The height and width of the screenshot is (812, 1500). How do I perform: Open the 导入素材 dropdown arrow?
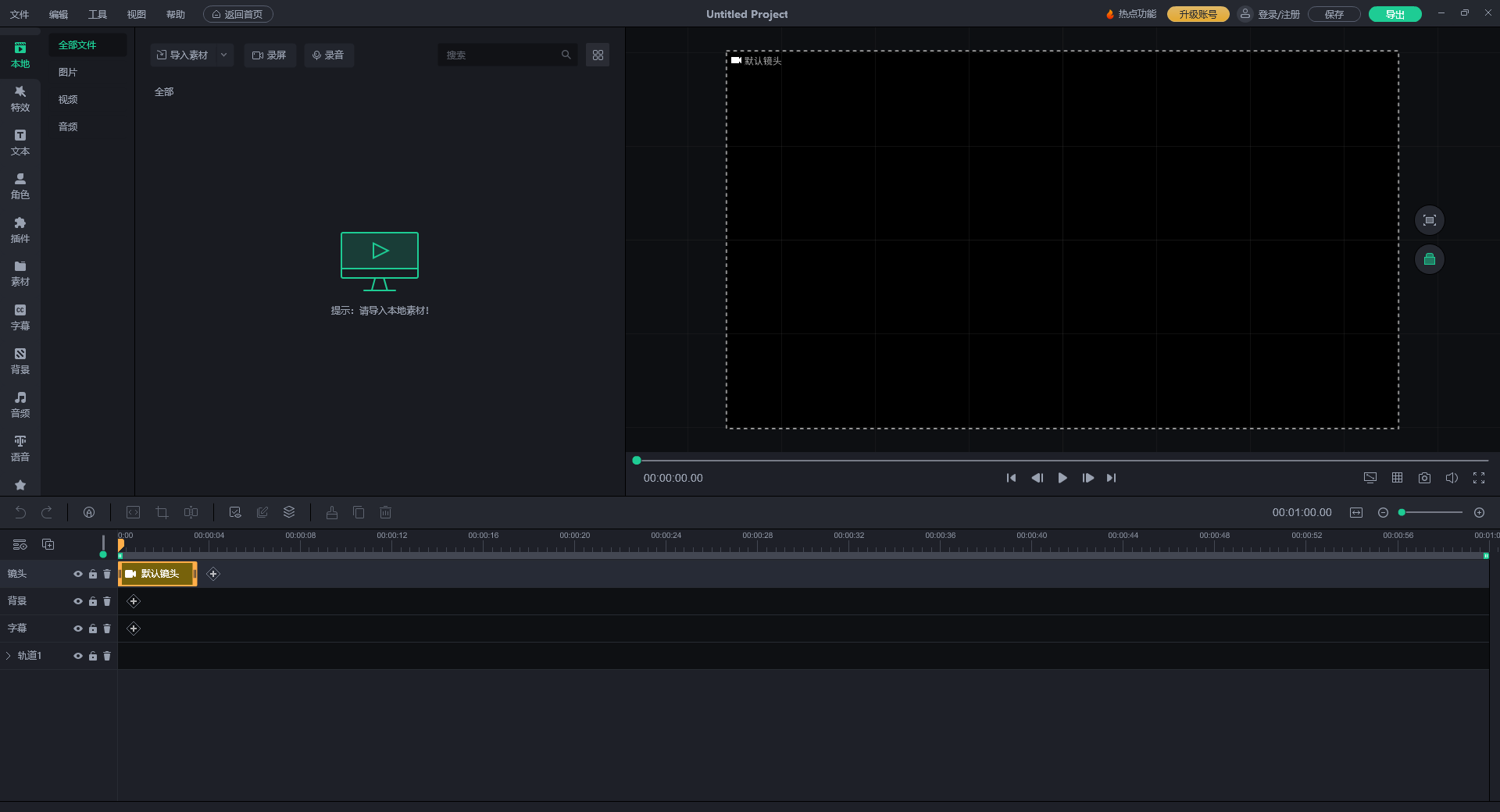pyautogui.click(x=223, y=55)
